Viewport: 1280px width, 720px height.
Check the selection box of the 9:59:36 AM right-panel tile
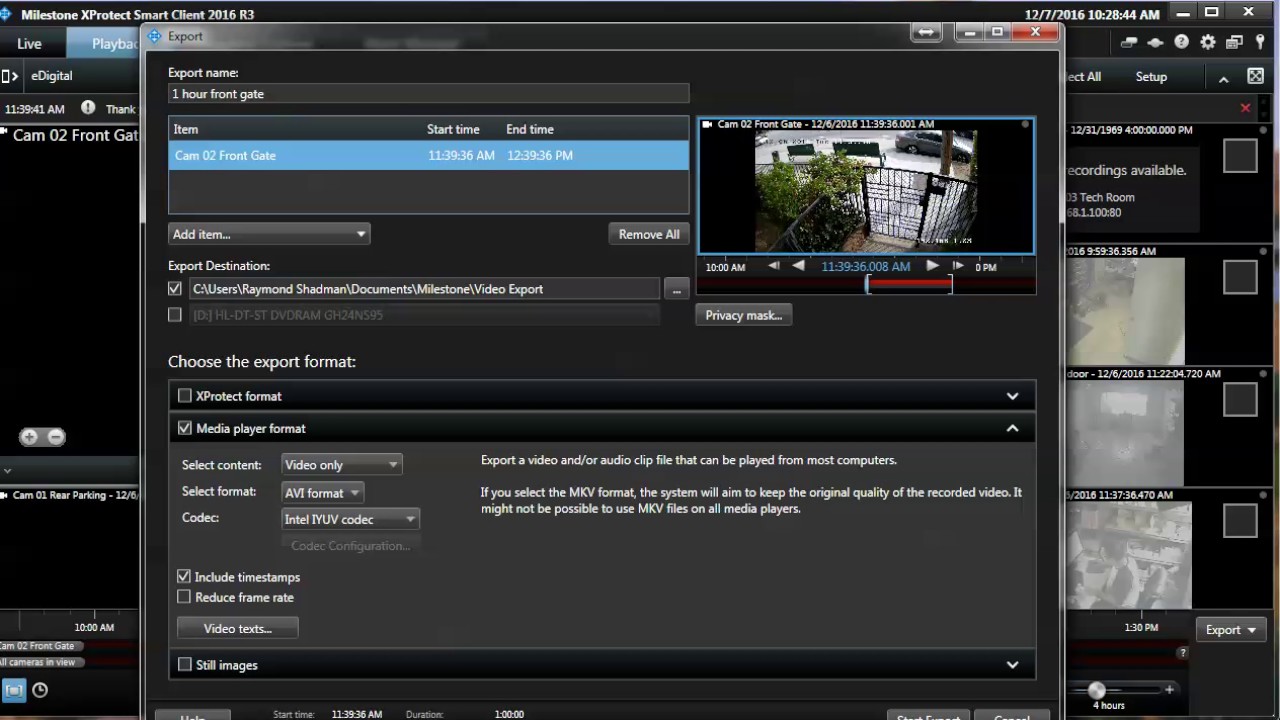pos(1240,278)
